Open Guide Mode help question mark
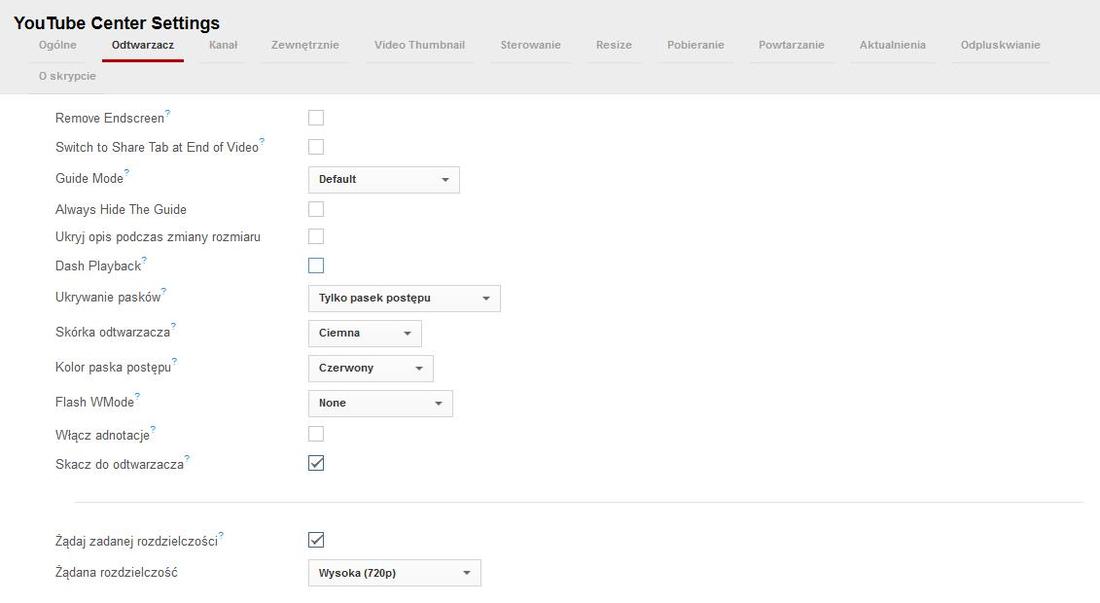The image size is (1100, 603). (x=127, y=171)
